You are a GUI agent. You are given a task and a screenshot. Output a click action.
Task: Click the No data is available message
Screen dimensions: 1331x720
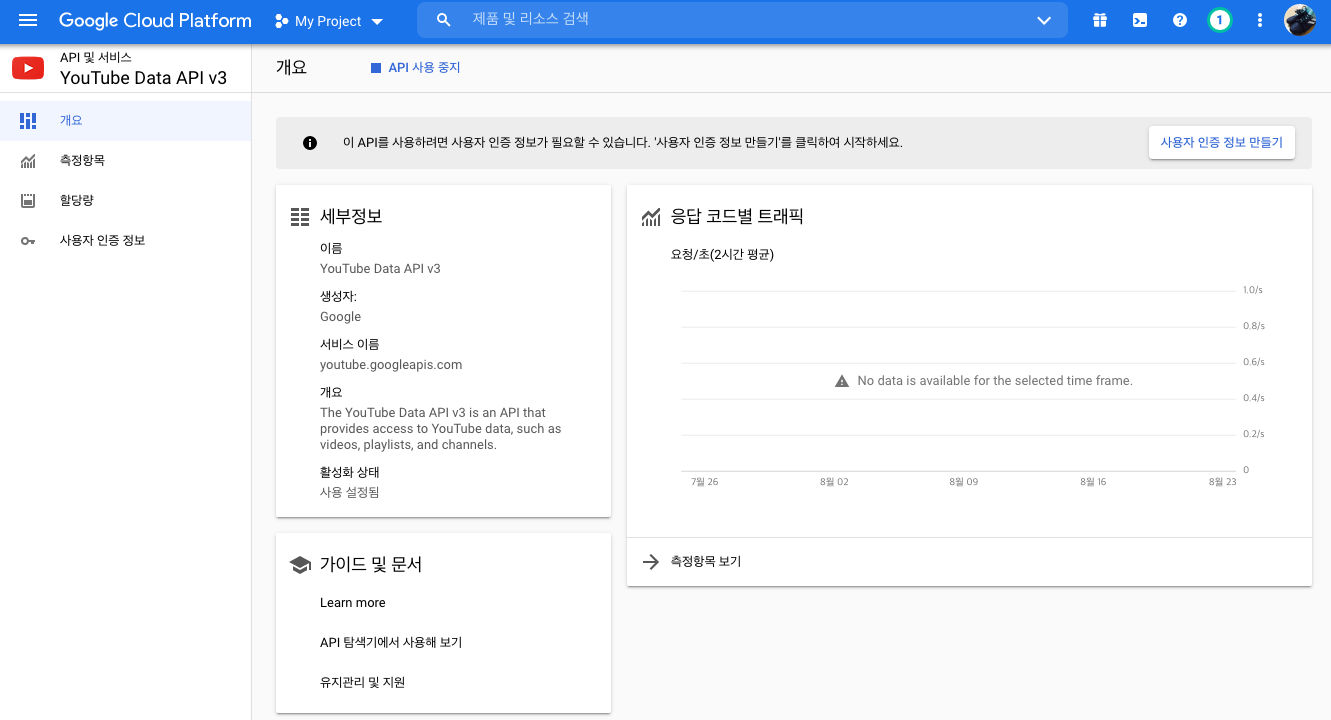click(995, 381)
